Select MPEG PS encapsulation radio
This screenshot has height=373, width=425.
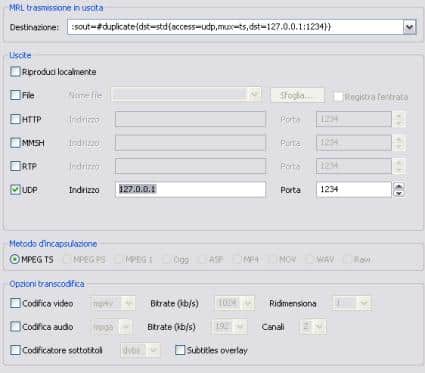coord(67,259)
